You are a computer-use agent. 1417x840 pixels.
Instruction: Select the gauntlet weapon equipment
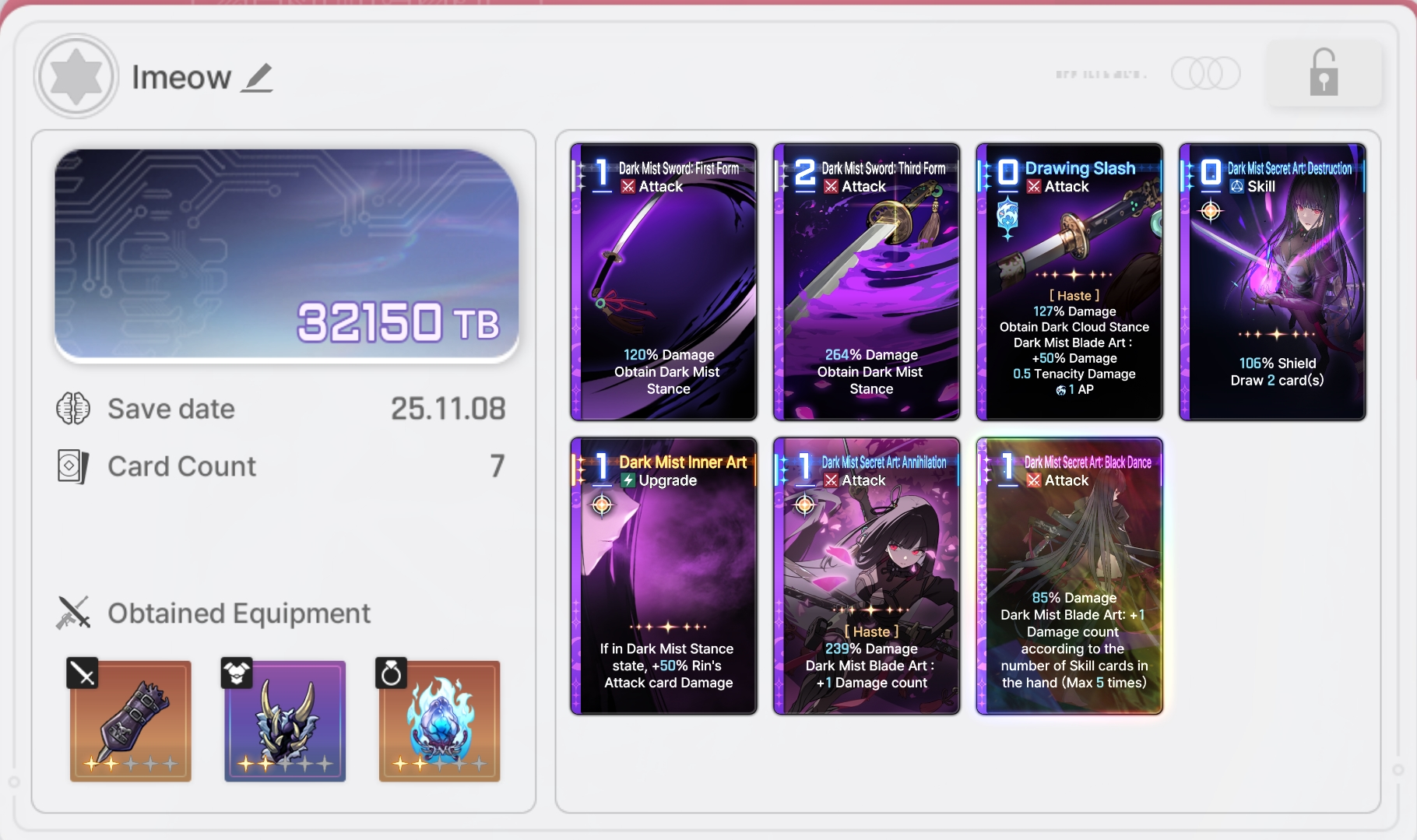(x=130, y=720)
